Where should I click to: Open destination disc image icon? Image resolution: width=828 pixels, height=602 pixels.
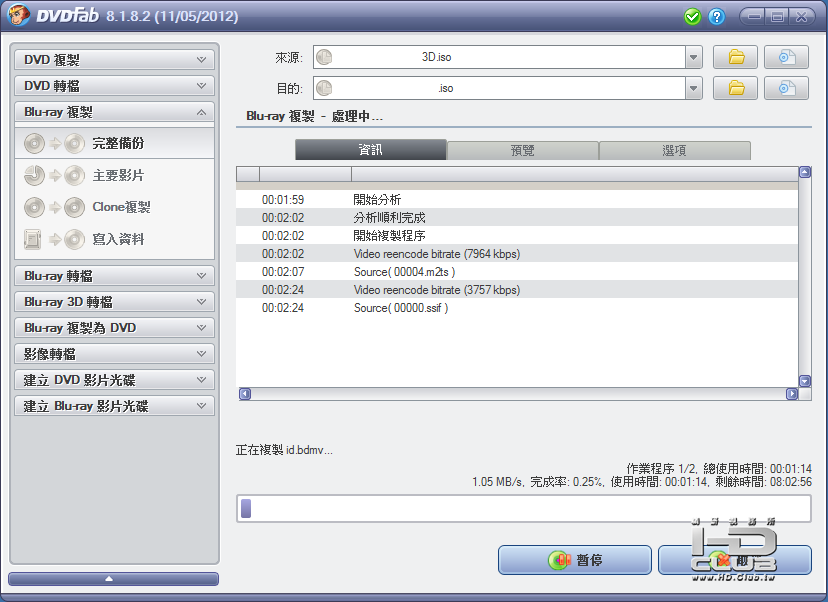pyautogui.click(x=786, y=88)
